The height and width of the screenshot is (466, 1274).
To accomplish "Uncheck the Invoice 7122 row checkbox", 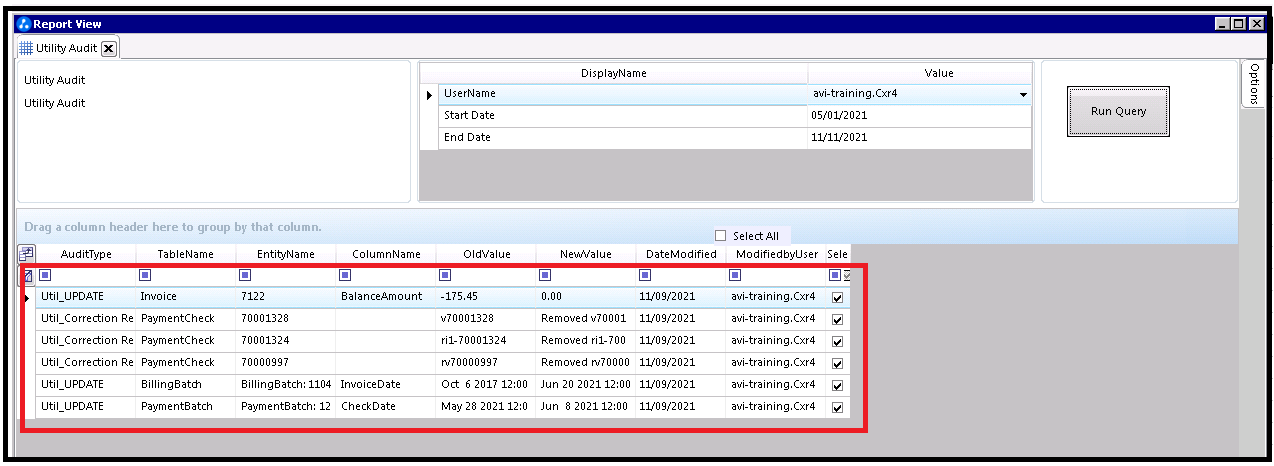I will (837, 298).
